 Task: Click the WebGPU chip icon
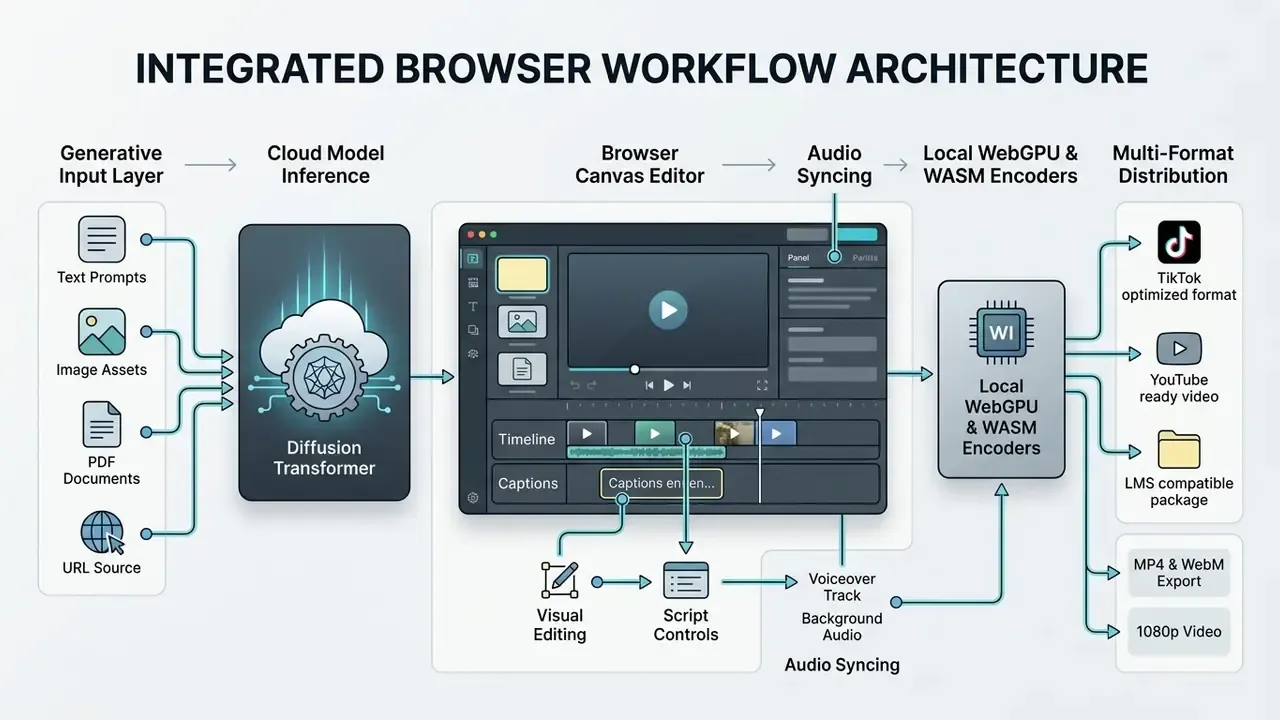(1000, 331)
